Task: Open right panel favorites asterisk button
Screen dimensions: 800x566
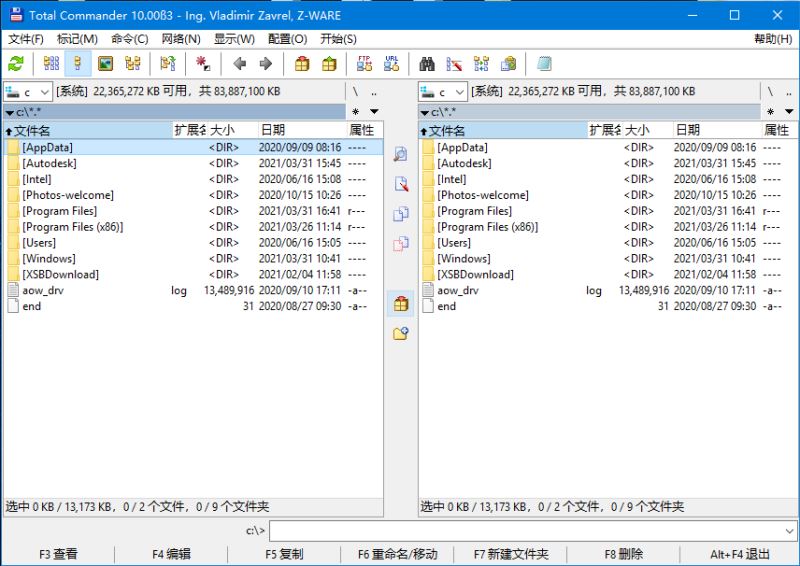Action: click(770, 111)
